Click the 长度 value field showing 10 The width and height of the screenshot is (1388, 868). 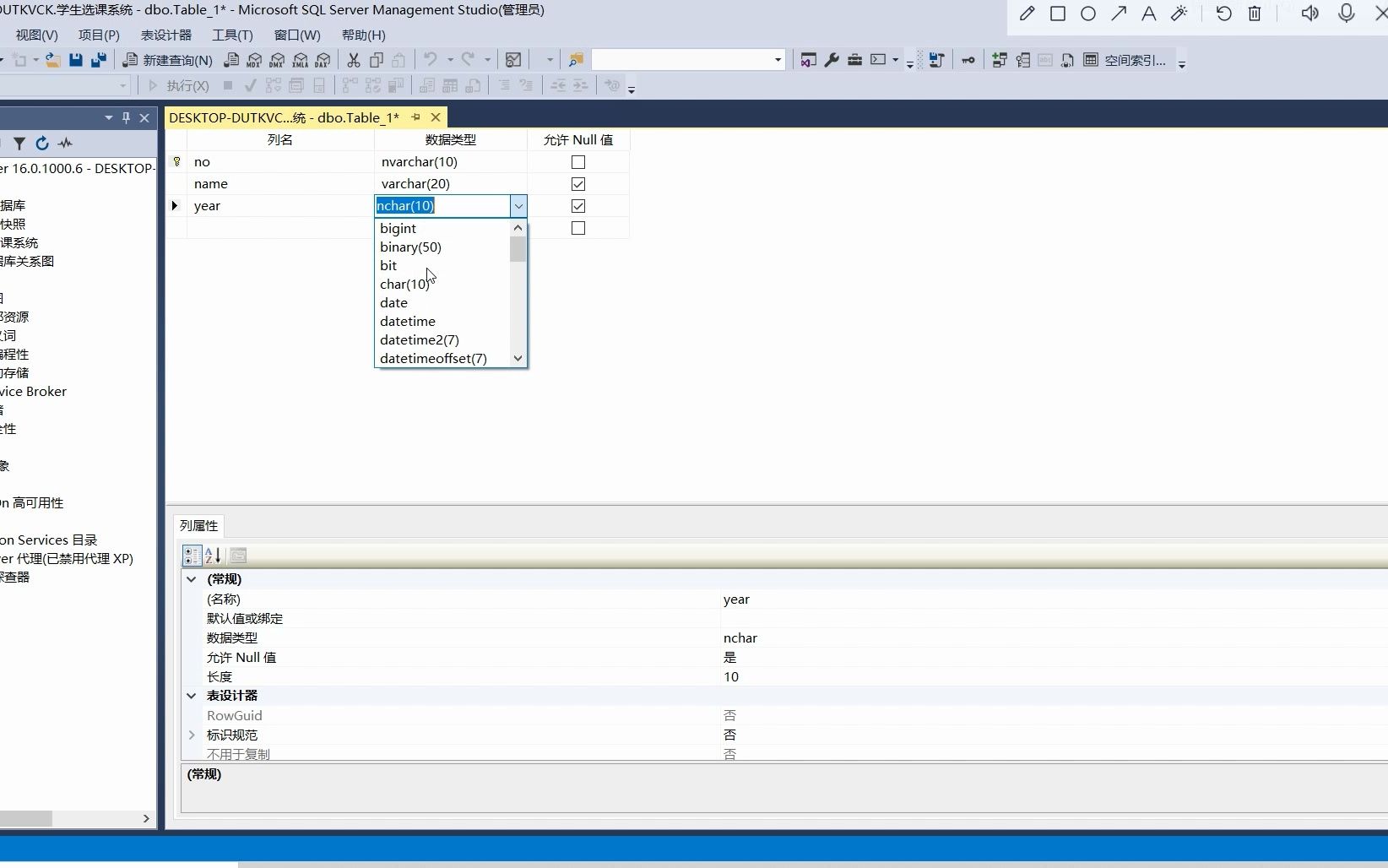pyautogui.click(x=1054, y=677)
